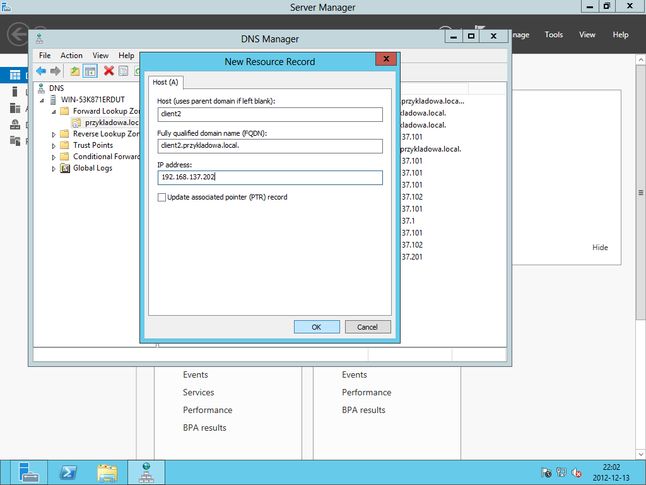Click the tray flag Action Center icon
Image resolution: width=646 pixels, height=485 pixels.
click(x=546, y=473)
